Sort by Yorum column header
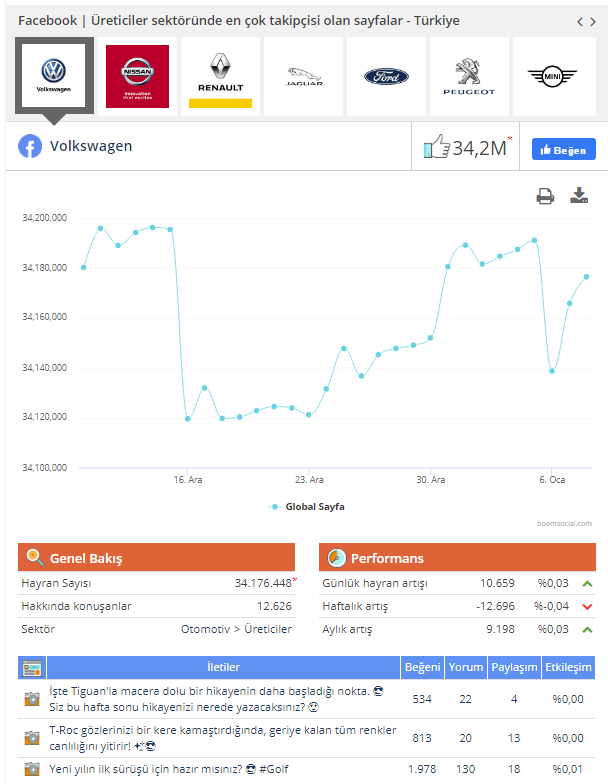Image resolution: width=608 pixels, height=784 pixels. (466, 668)
